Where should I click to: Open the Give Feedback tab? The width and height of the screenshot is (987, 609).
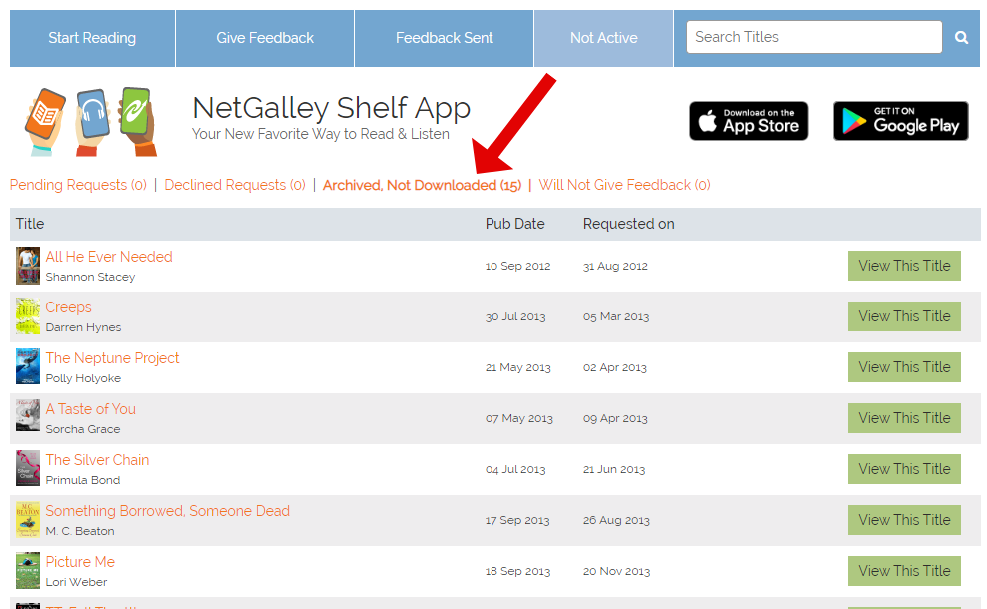[x=265, y=38]
